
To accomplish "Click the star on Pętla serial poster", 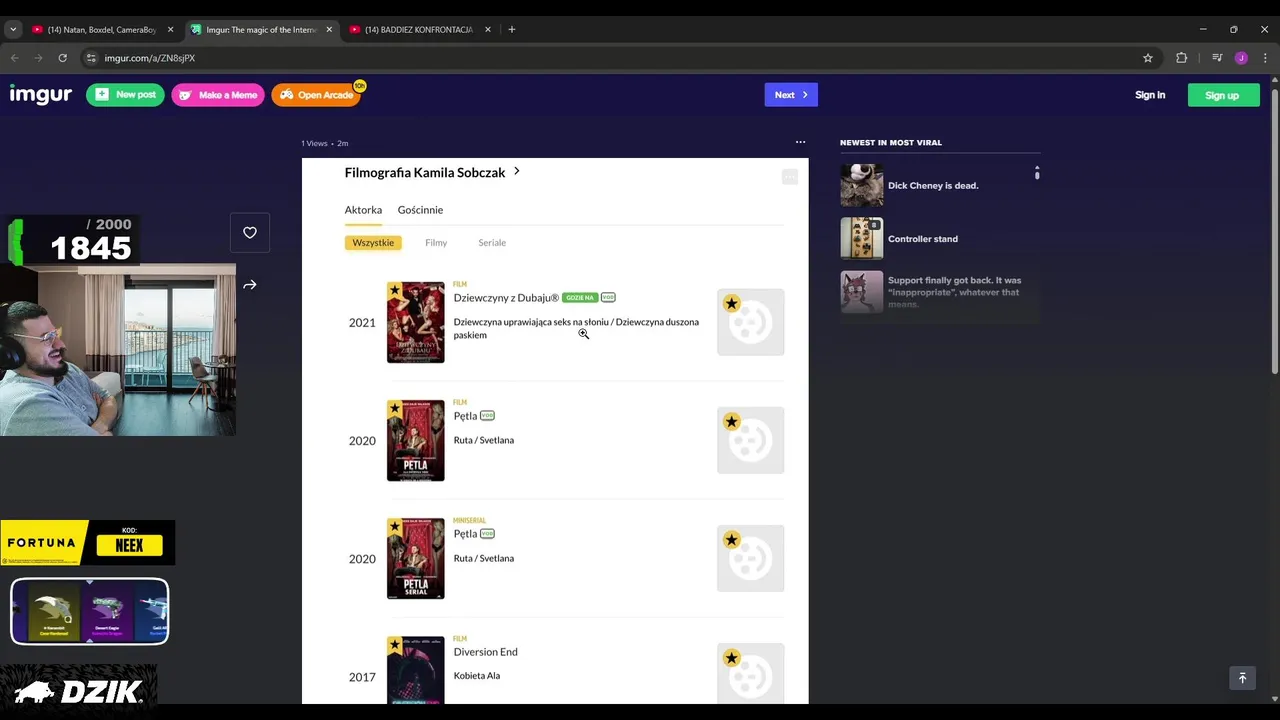I will (x=395, y=527).
